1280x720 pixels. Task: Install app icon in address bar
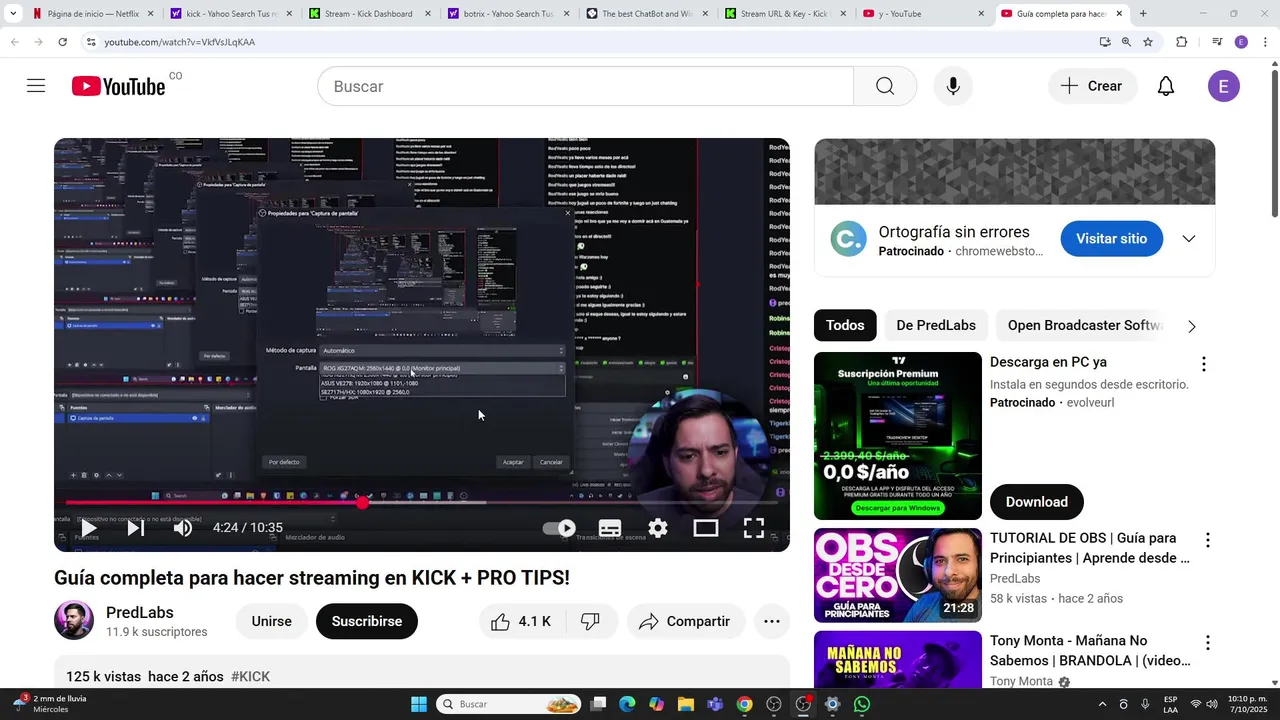click(x=1105, y=42)
